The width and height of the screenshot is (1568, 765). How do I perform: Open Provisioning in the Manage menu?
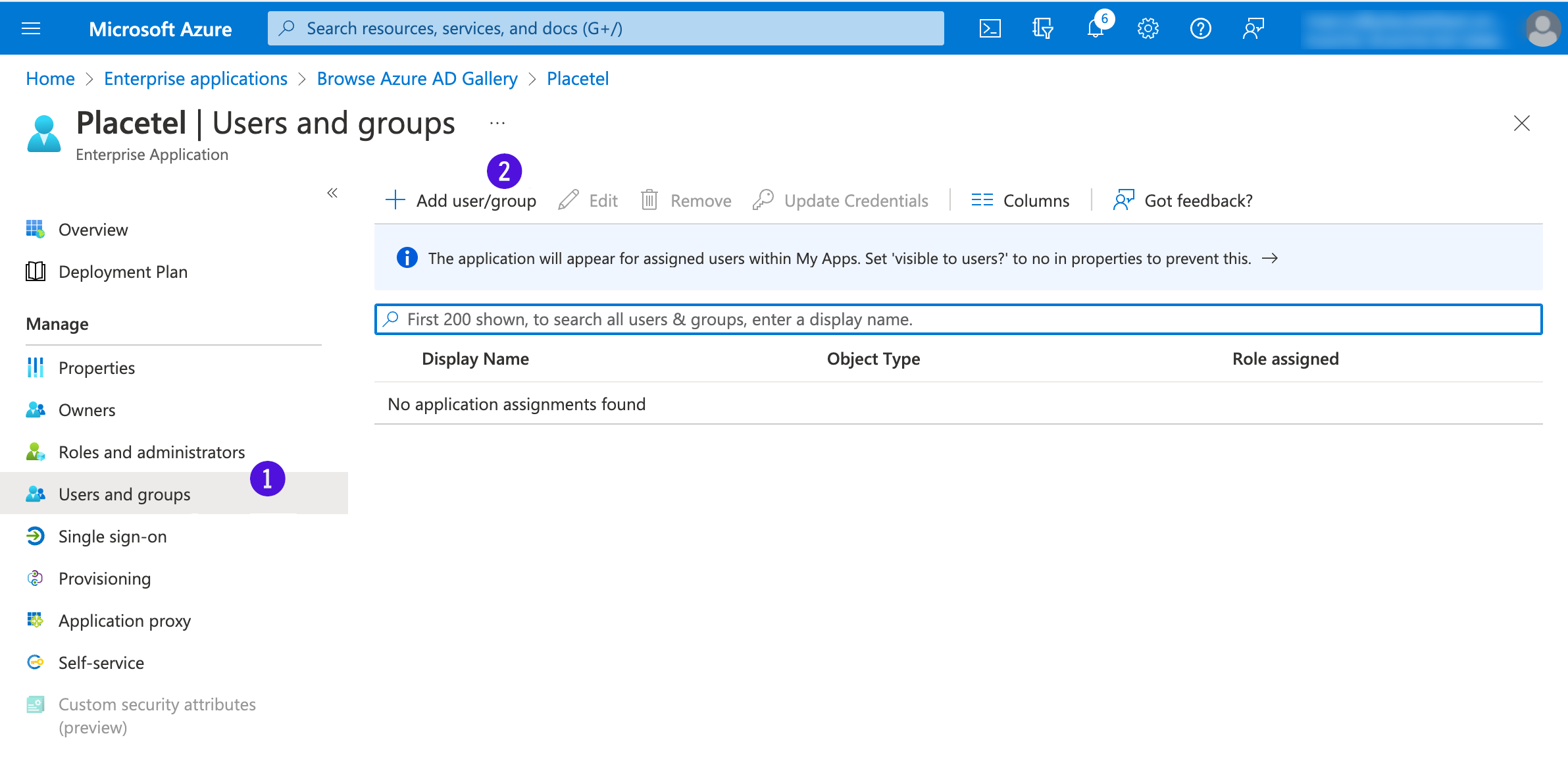104,579
